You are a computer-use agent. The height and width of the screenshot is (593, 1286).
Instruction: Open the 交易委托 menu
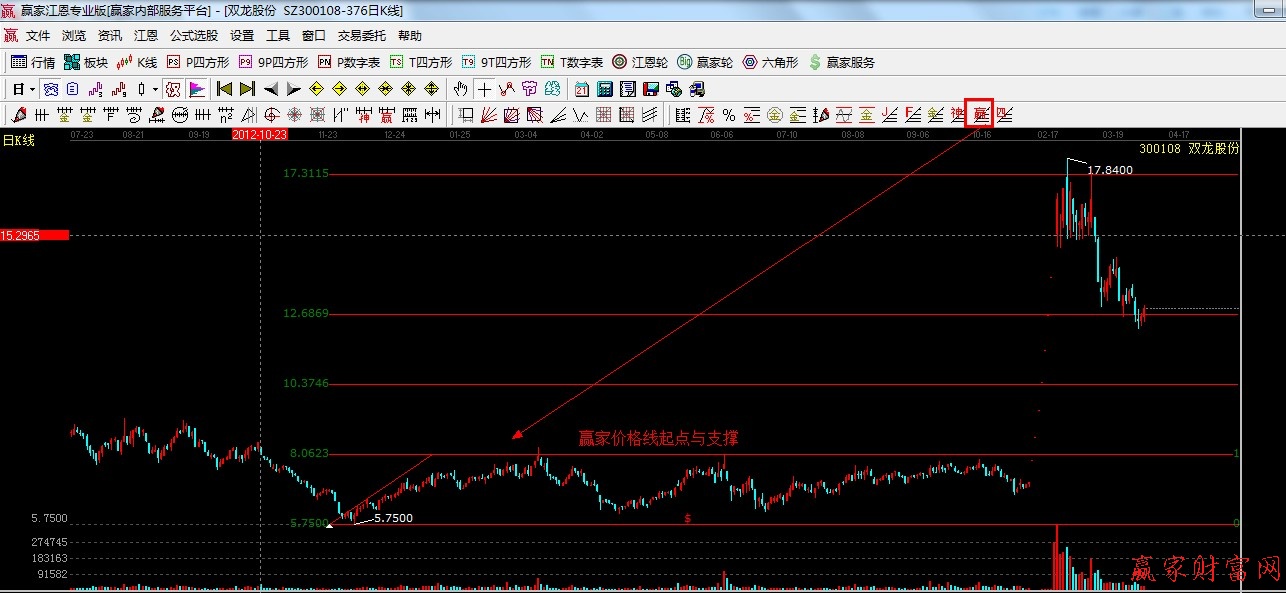click(361, 36)
